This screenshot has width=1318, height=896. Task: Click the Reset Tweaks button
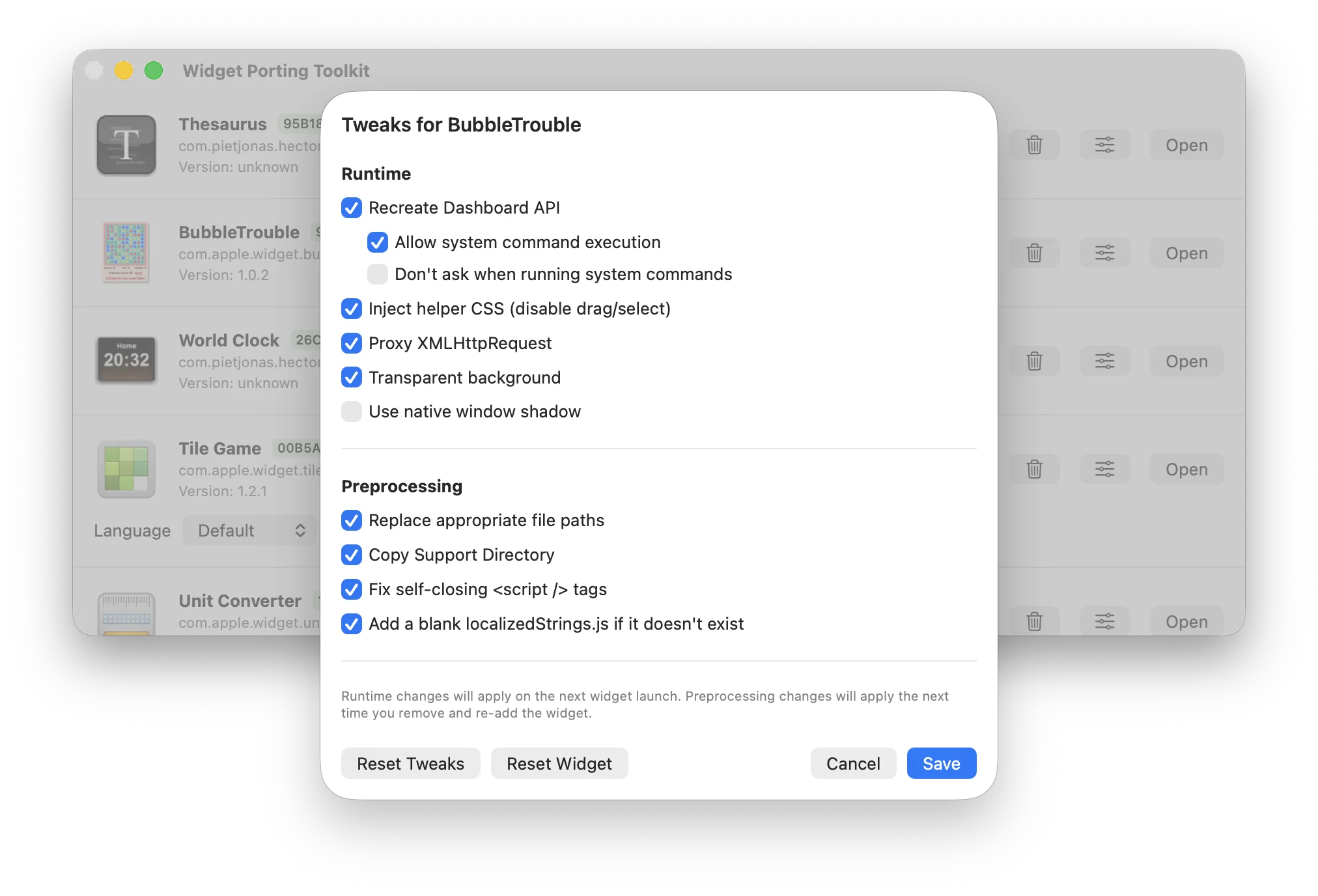click(410, 763)
